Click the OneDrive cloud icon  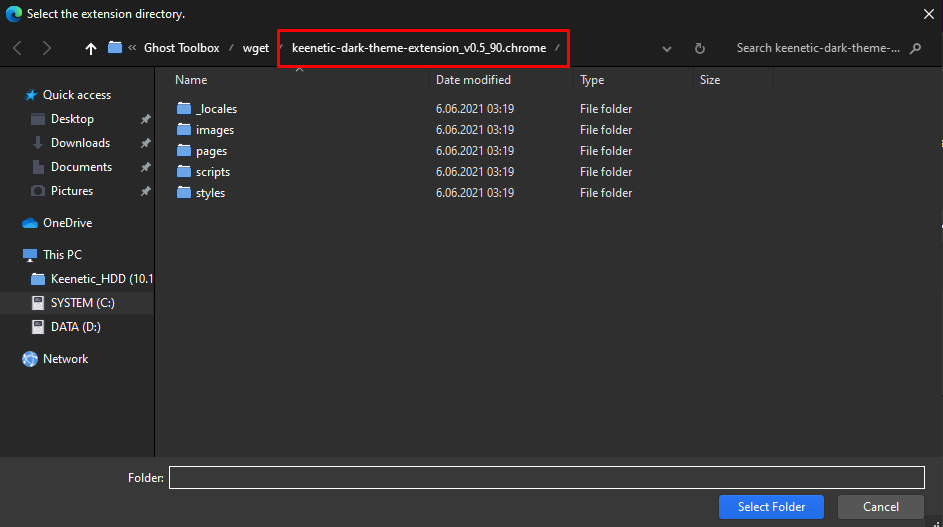[x=30, y=223]
